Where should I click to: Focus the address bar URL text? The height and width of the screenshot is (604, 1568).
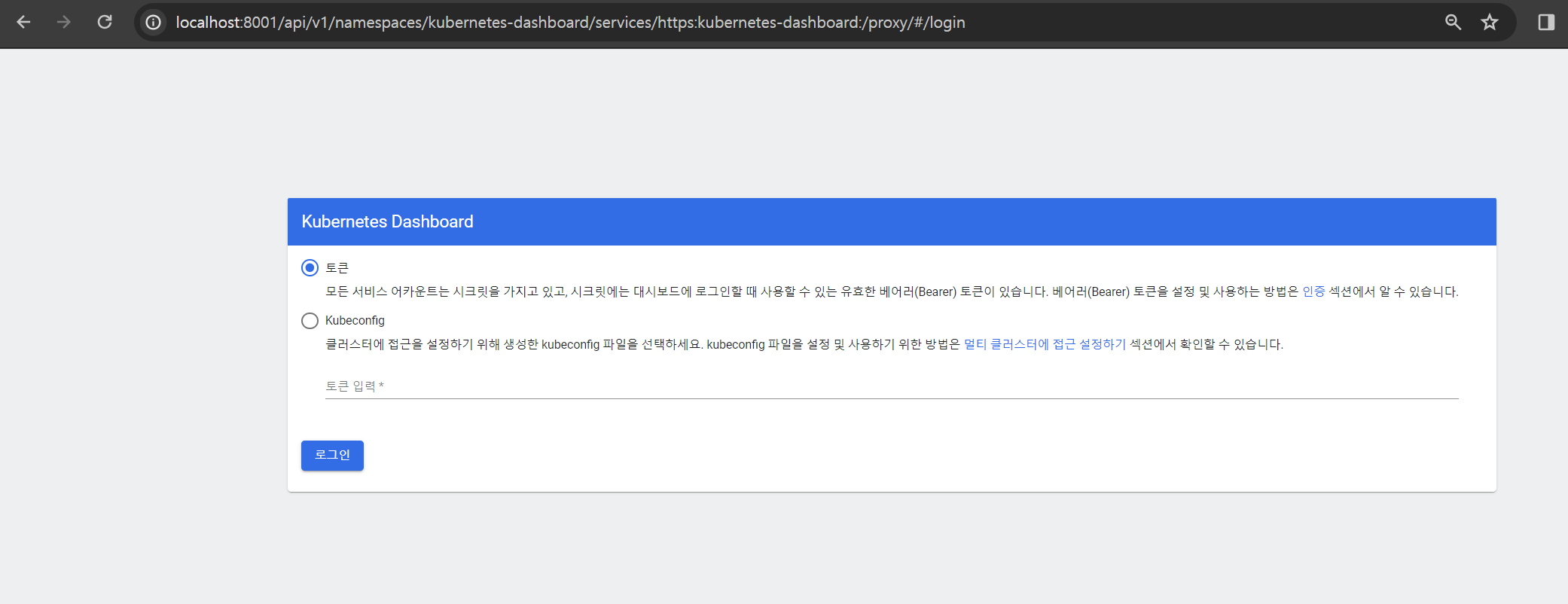coord(570,23)
